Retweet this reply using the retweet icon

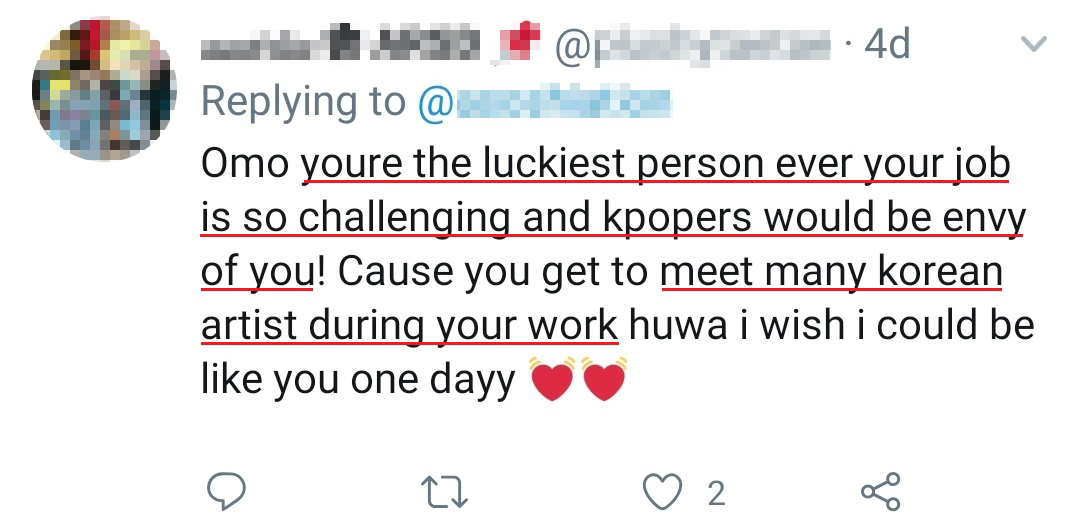click(441, 491)
